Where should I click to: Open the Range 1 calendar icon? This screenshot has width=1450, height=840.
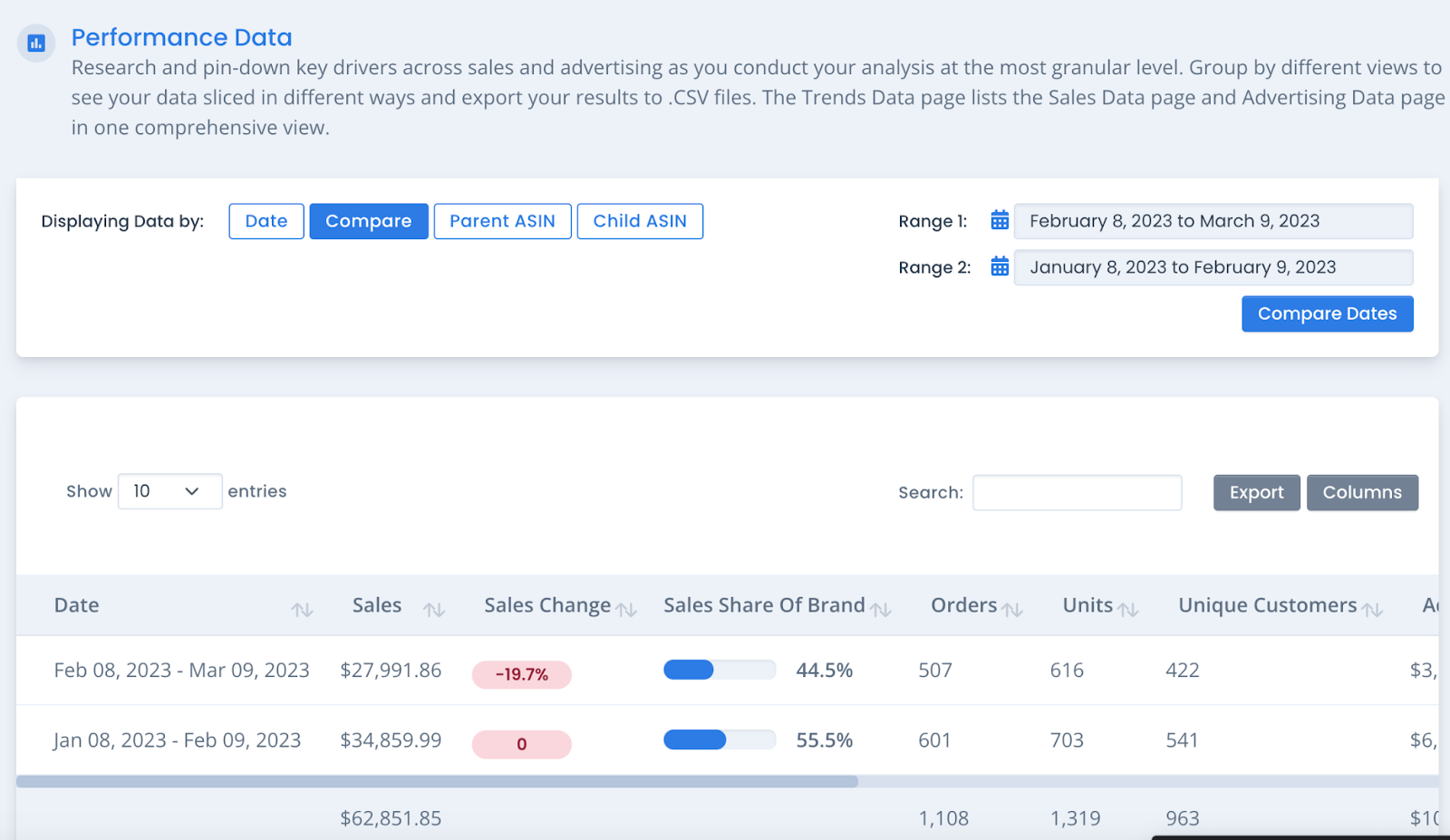point(1000,220)
